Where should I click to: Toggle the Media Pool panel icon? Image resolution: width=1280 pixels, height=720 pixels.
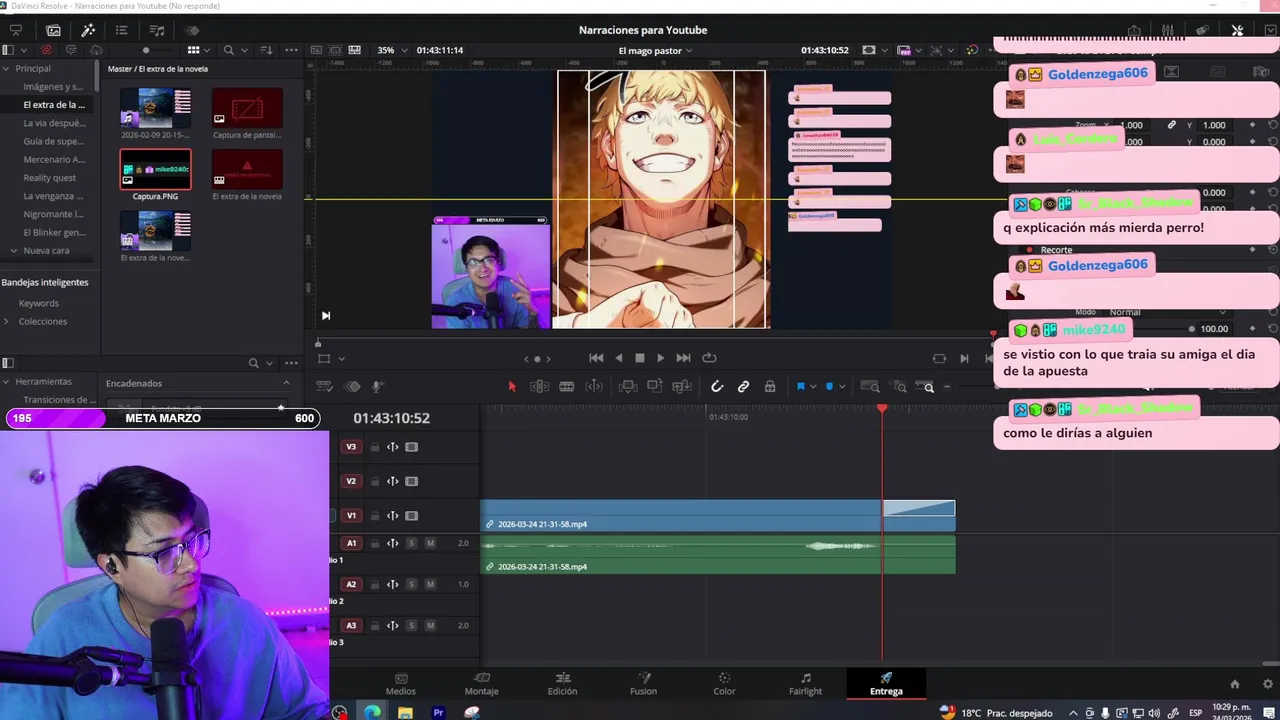(x=53, y=30)
